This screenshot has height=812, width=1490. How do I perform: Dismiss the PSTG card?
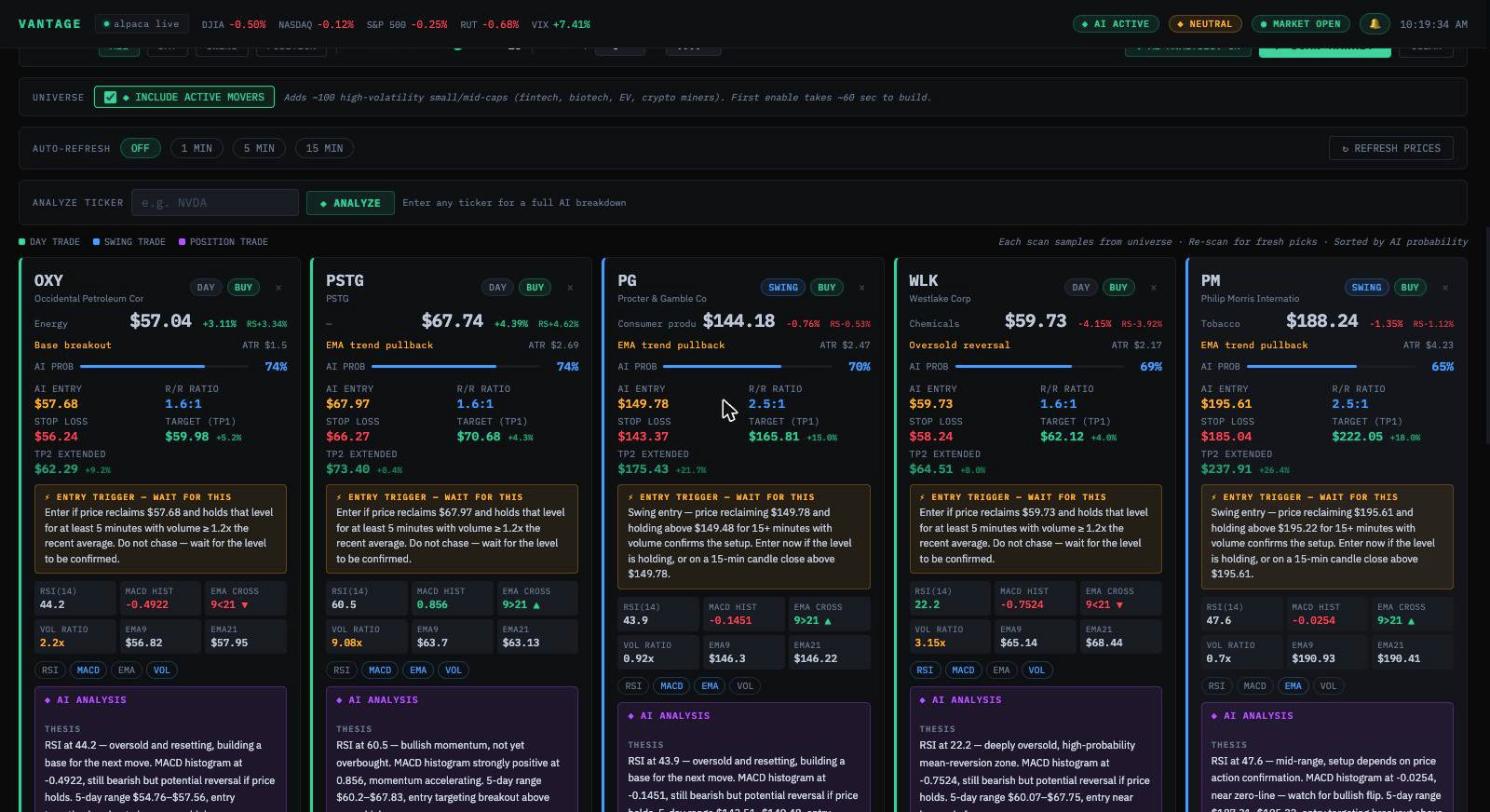570,288
